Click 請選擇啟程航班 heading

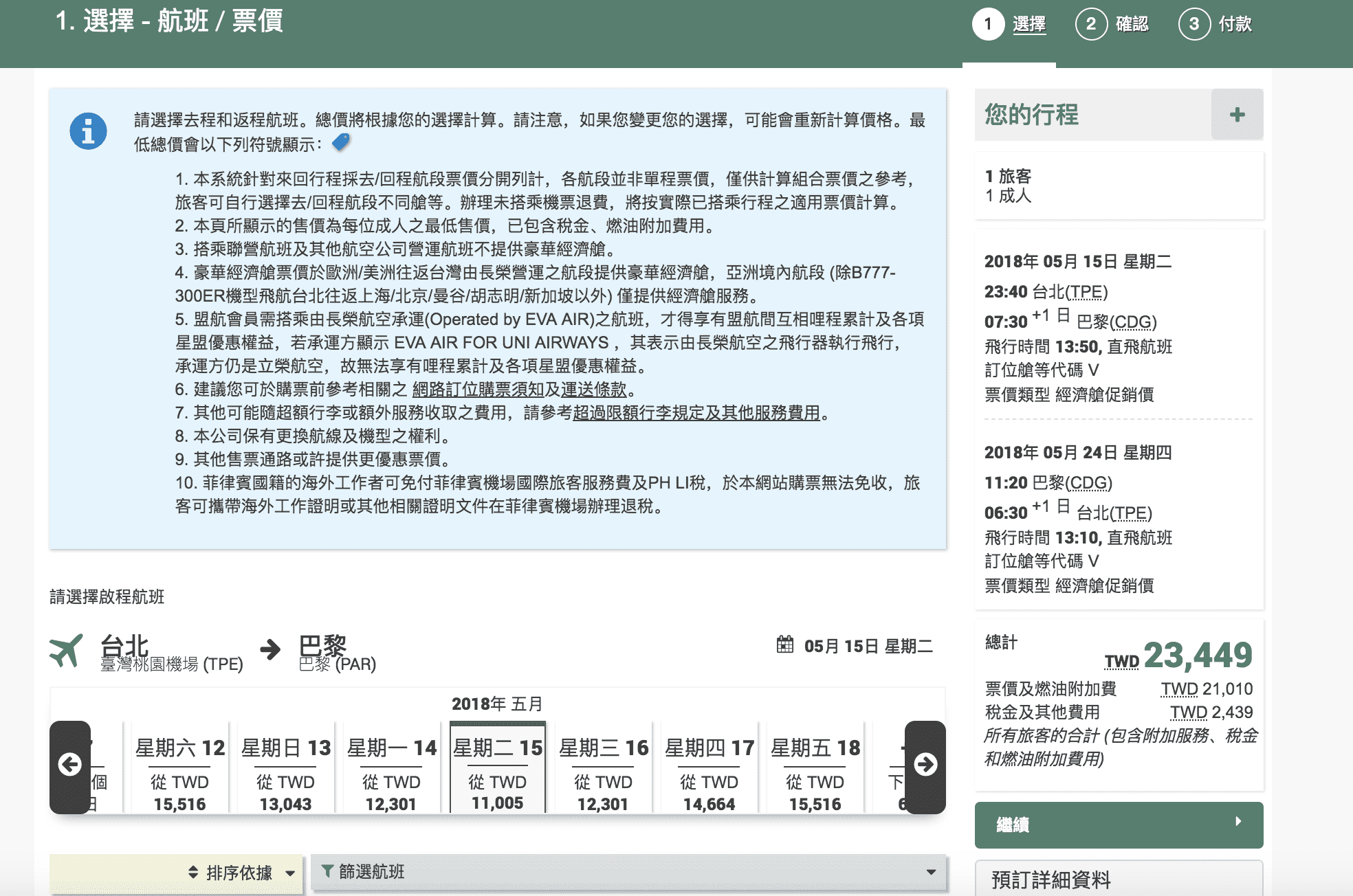[x=107, y=597]
